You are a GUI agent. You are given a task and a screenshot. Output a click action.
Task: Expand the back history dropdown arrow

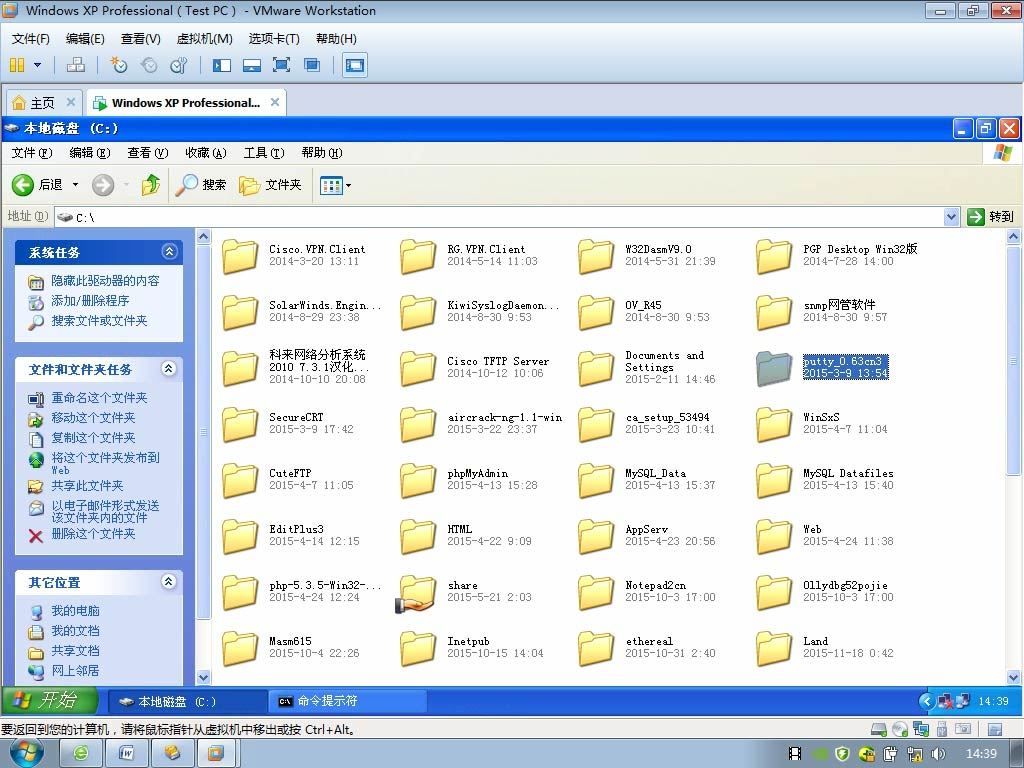[x=75, y=185]
